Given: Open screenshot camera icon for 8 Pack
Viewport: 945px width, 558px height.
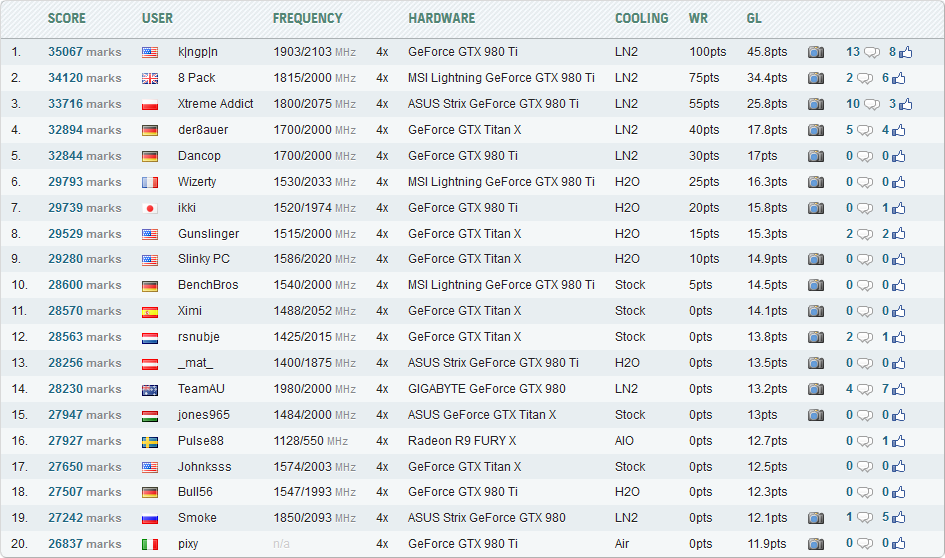Looking at the screenshot, I should pyautogui.click(x=815, y=78).
